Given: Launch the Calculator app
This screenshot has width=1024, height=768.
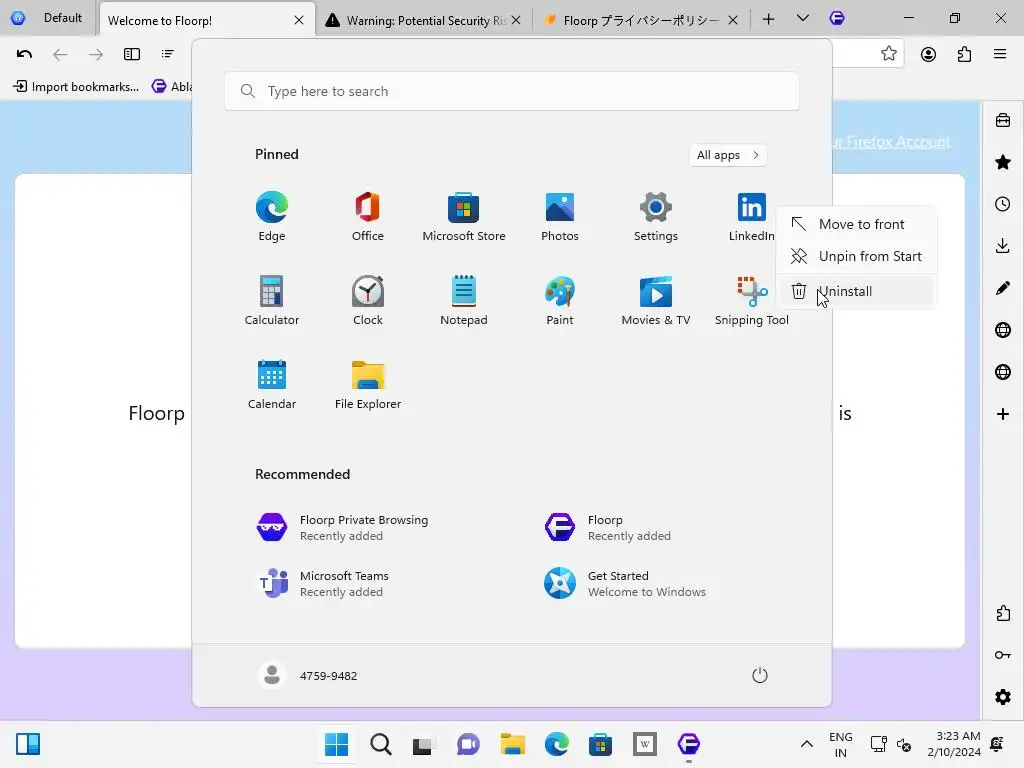Looking at the screenshot, I should pos(272,300).
